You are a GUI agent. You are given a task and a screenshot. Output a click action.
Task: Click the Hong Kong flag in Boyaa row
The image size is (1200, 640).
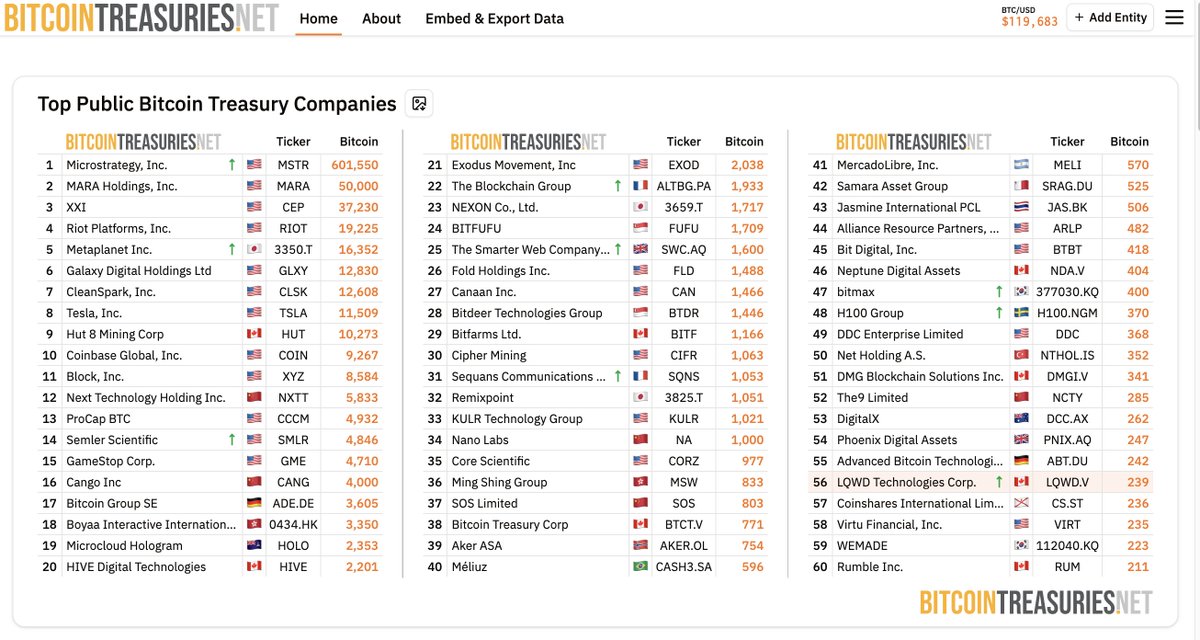coord(254,524)
